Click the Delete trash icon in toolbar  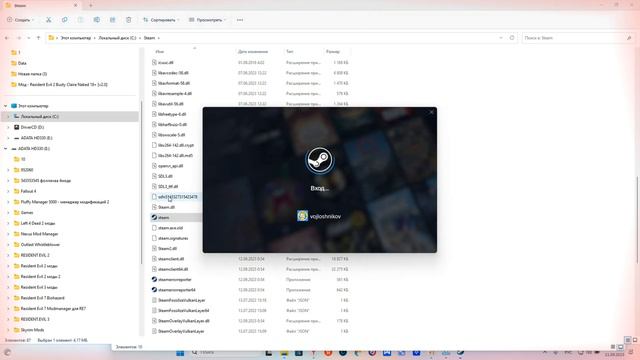coord(129,20)
